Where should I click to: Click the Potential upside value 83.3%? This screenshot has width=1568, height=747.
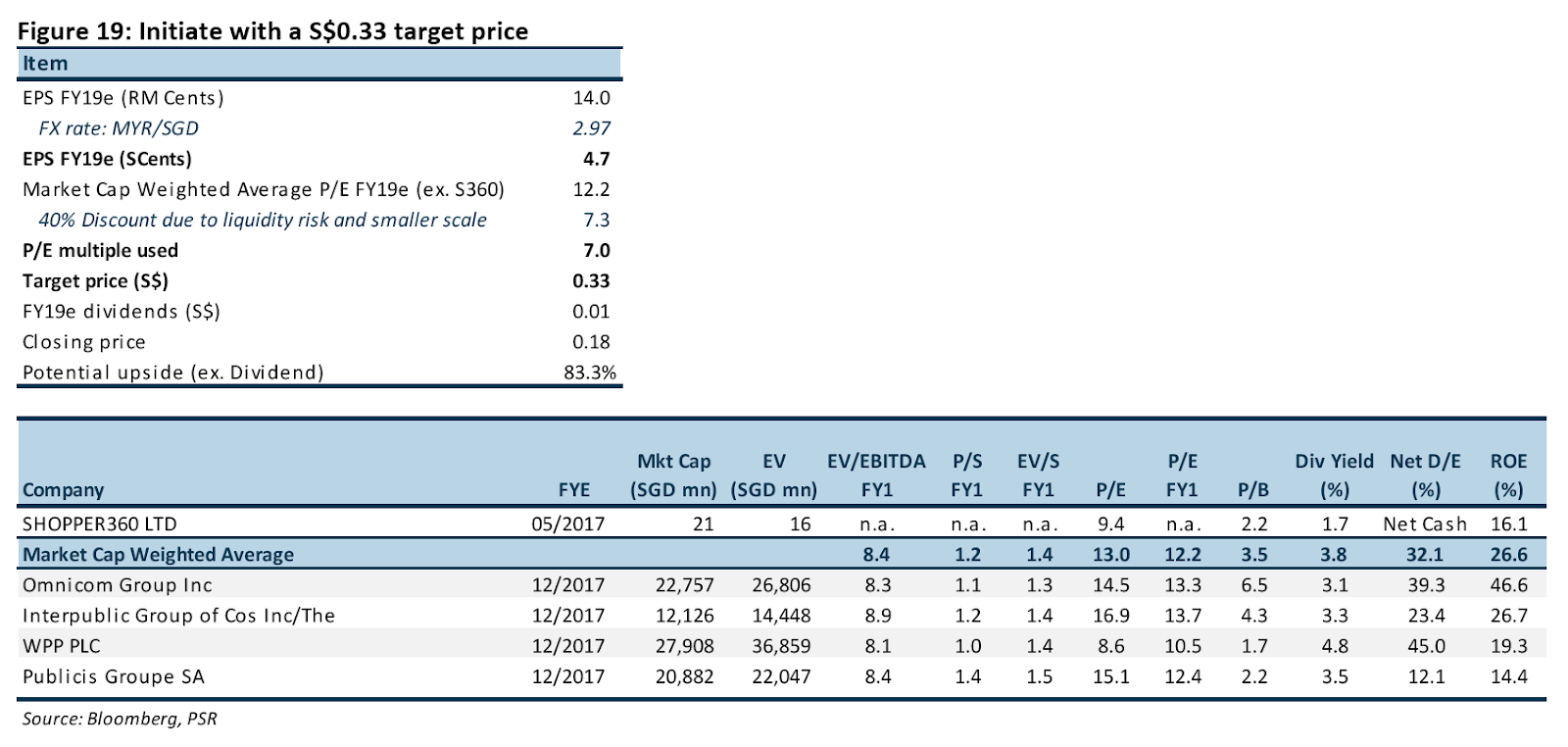590,373
